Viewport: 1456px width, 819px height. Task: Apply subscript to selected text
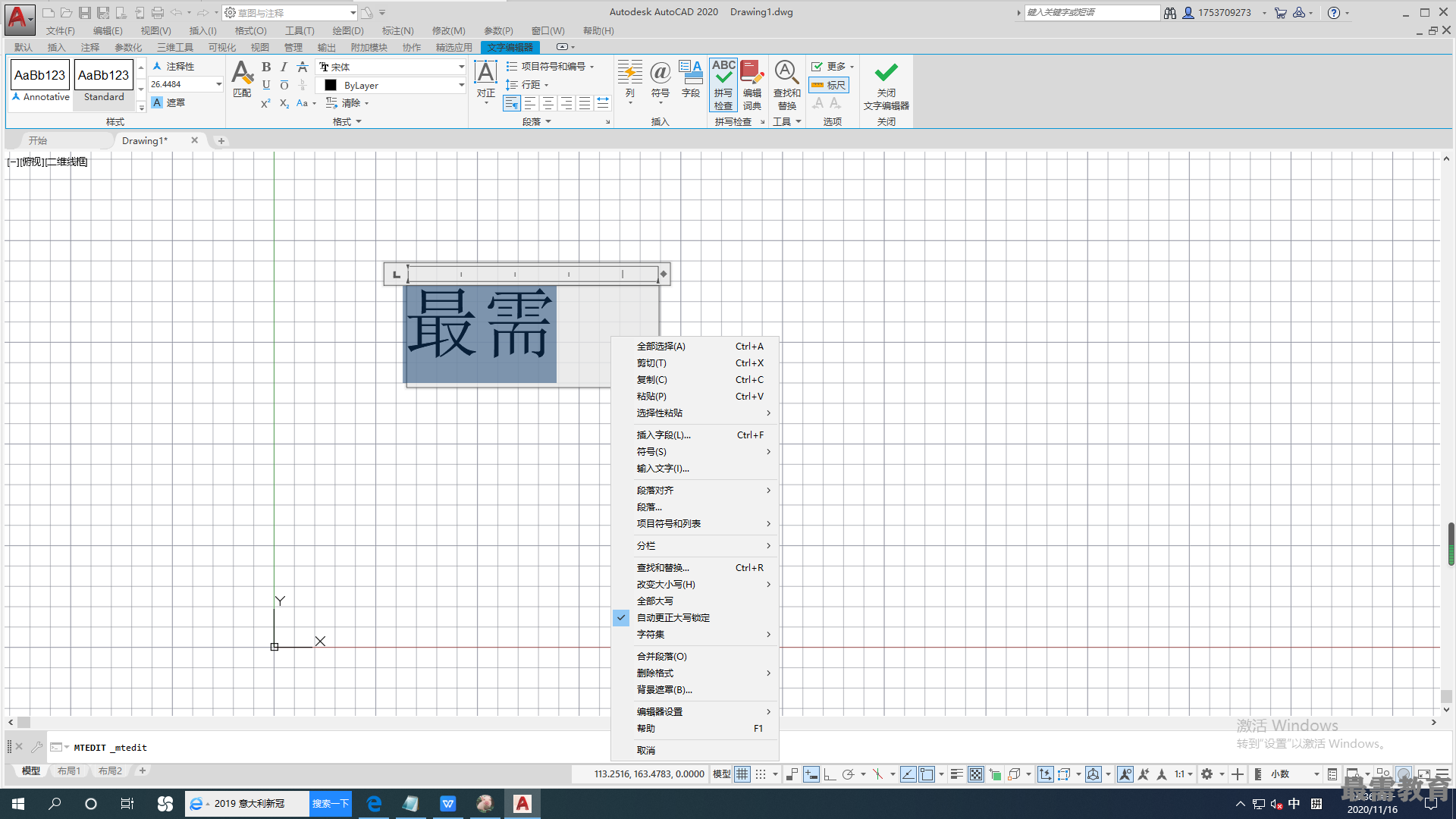point(284,103)
